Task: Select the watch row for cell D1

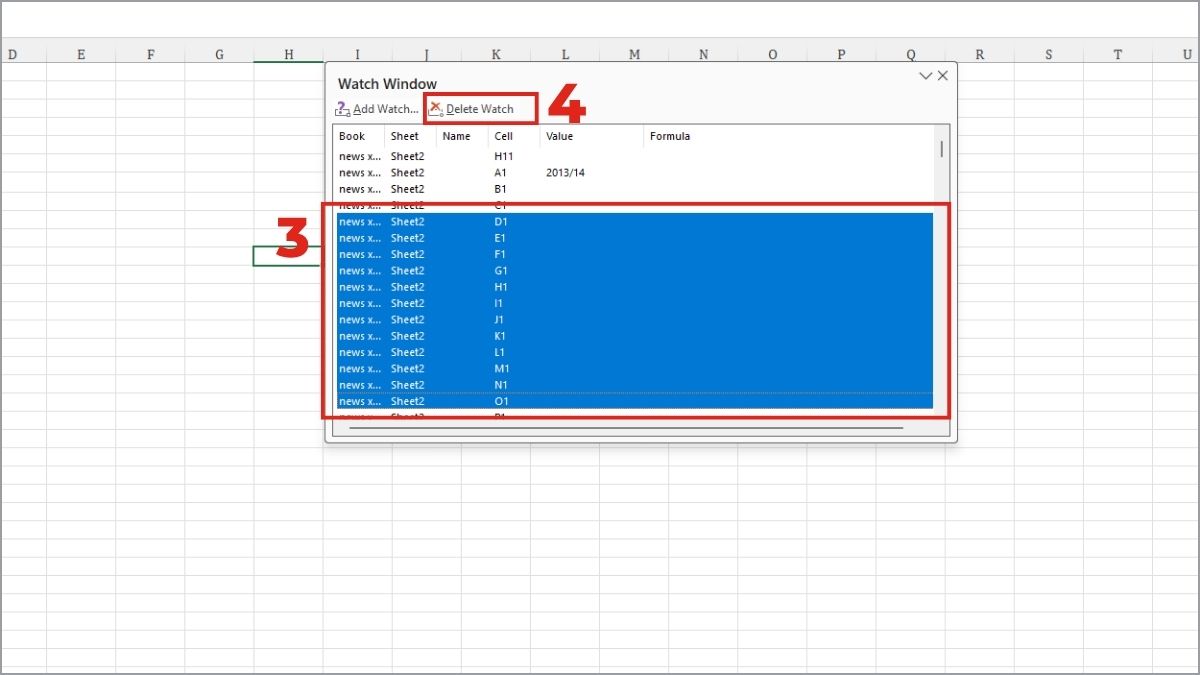Action: tap(633, 222)
